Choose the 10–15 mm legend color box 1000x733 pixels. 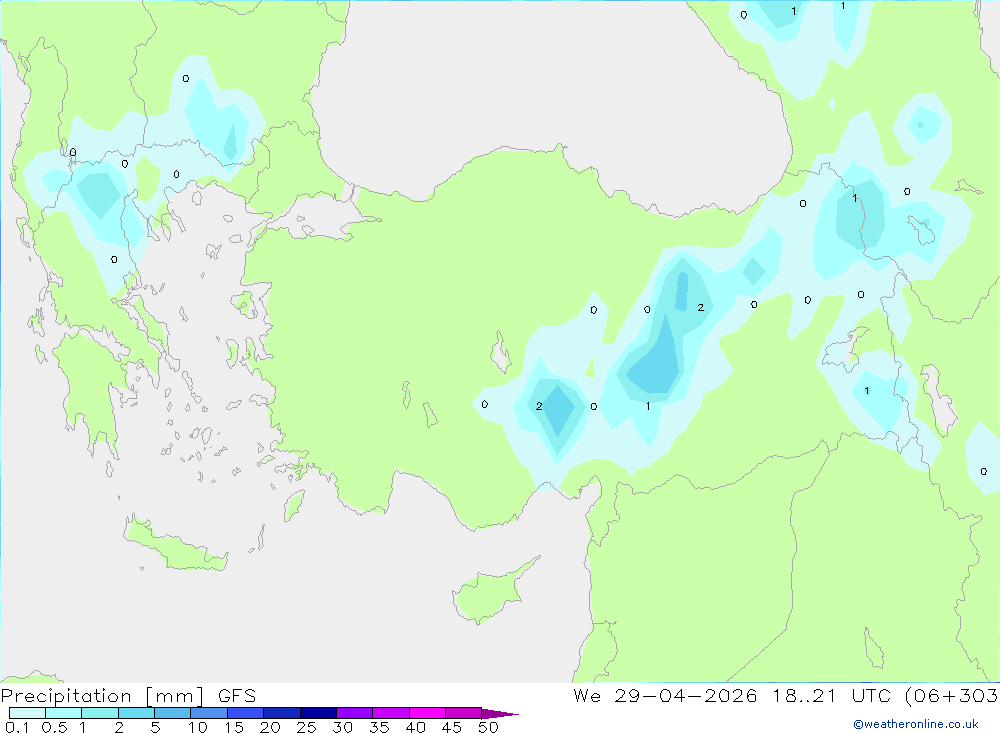(209, 713)
